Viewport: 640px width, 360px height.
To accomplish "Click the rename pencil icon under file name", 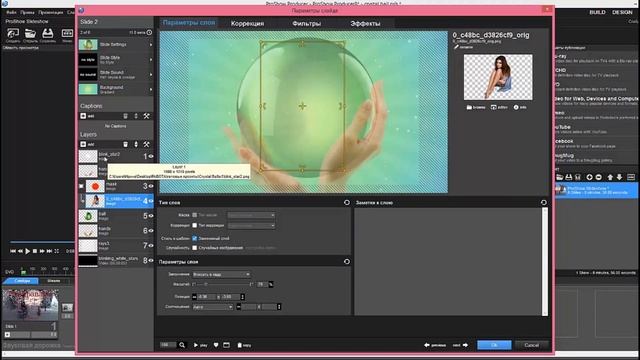I will (x=456, y=47).
